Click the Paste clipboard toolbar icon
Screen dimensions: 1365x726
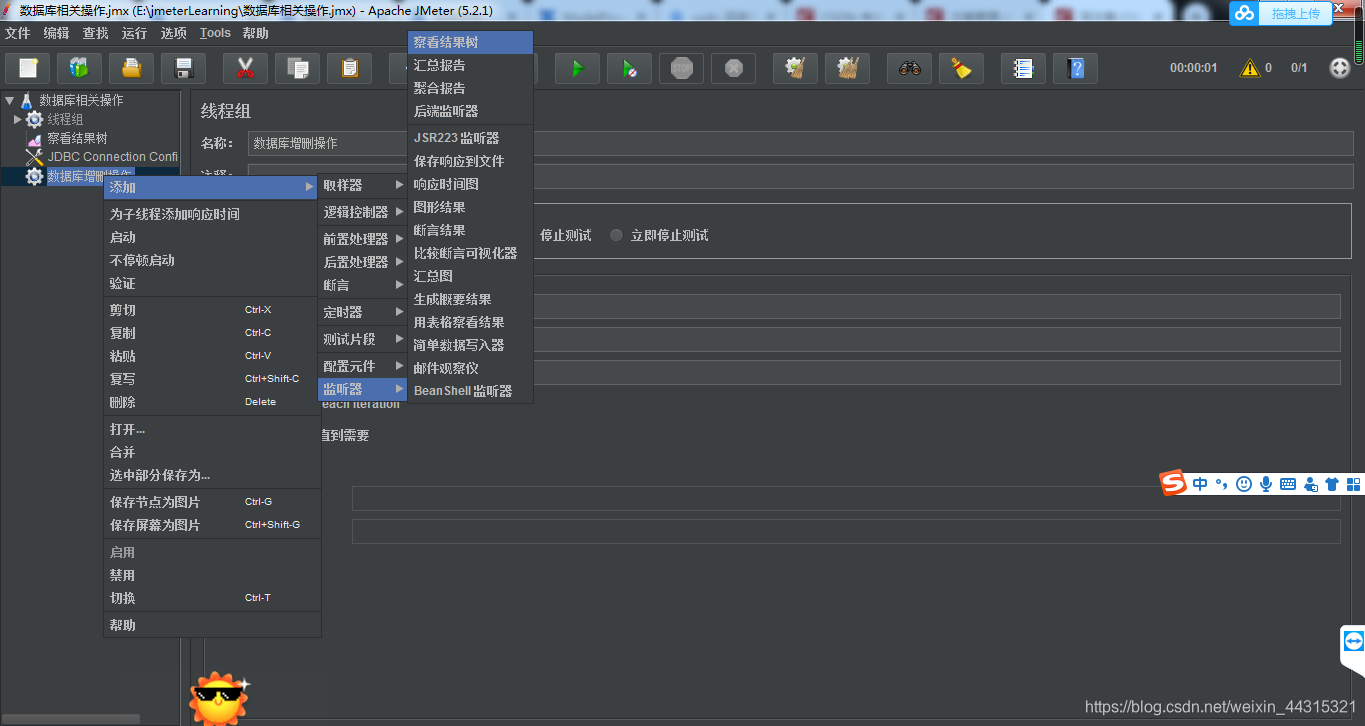pos(349,68)
